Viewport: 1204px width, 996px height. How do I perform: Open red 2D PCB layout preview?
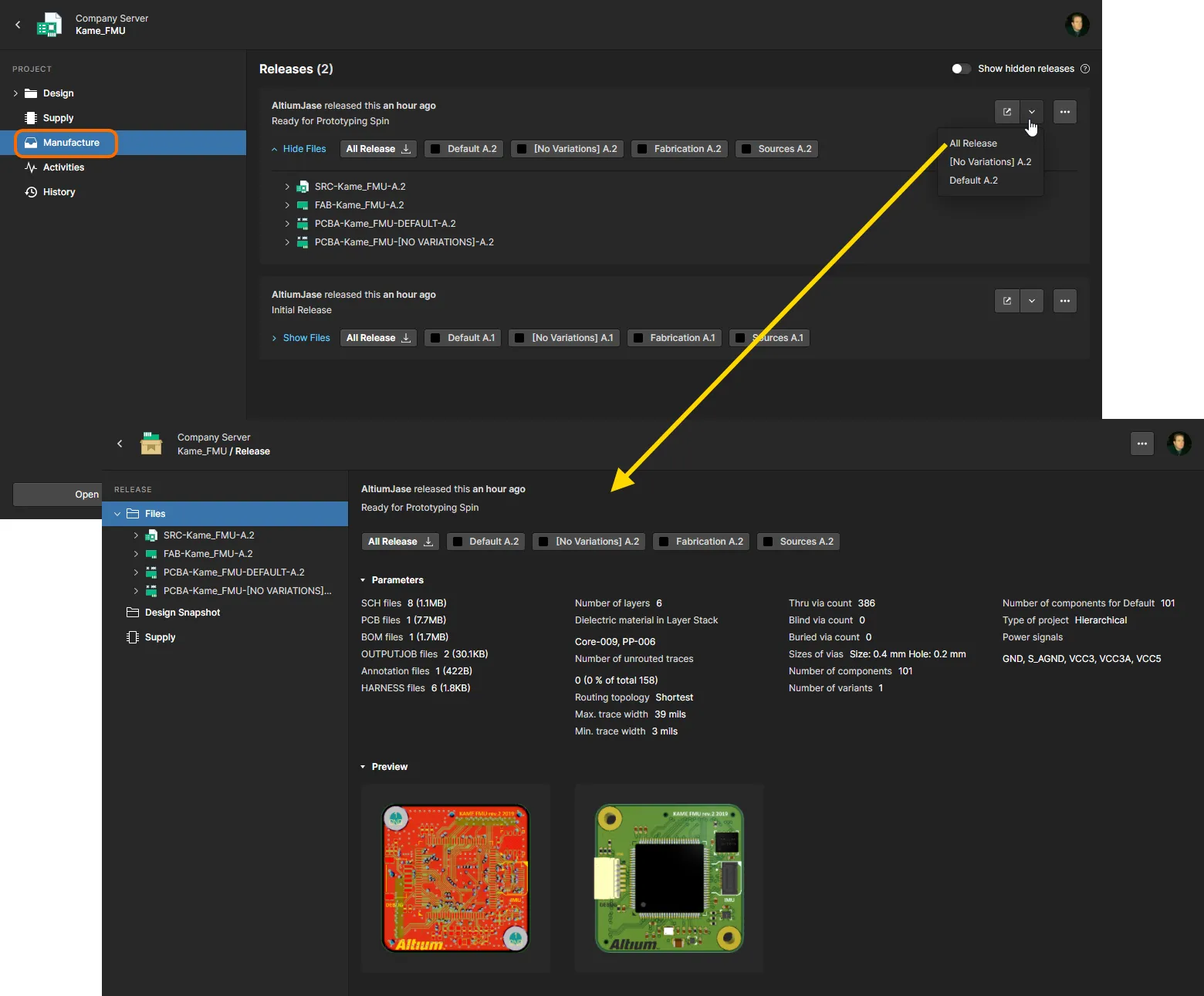[x=455, y=878]
